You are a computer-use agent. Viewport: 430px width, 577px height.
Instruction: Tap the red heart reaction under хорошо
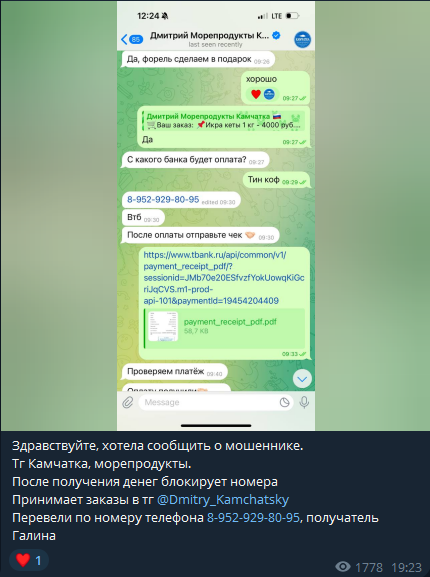(256, 94)
